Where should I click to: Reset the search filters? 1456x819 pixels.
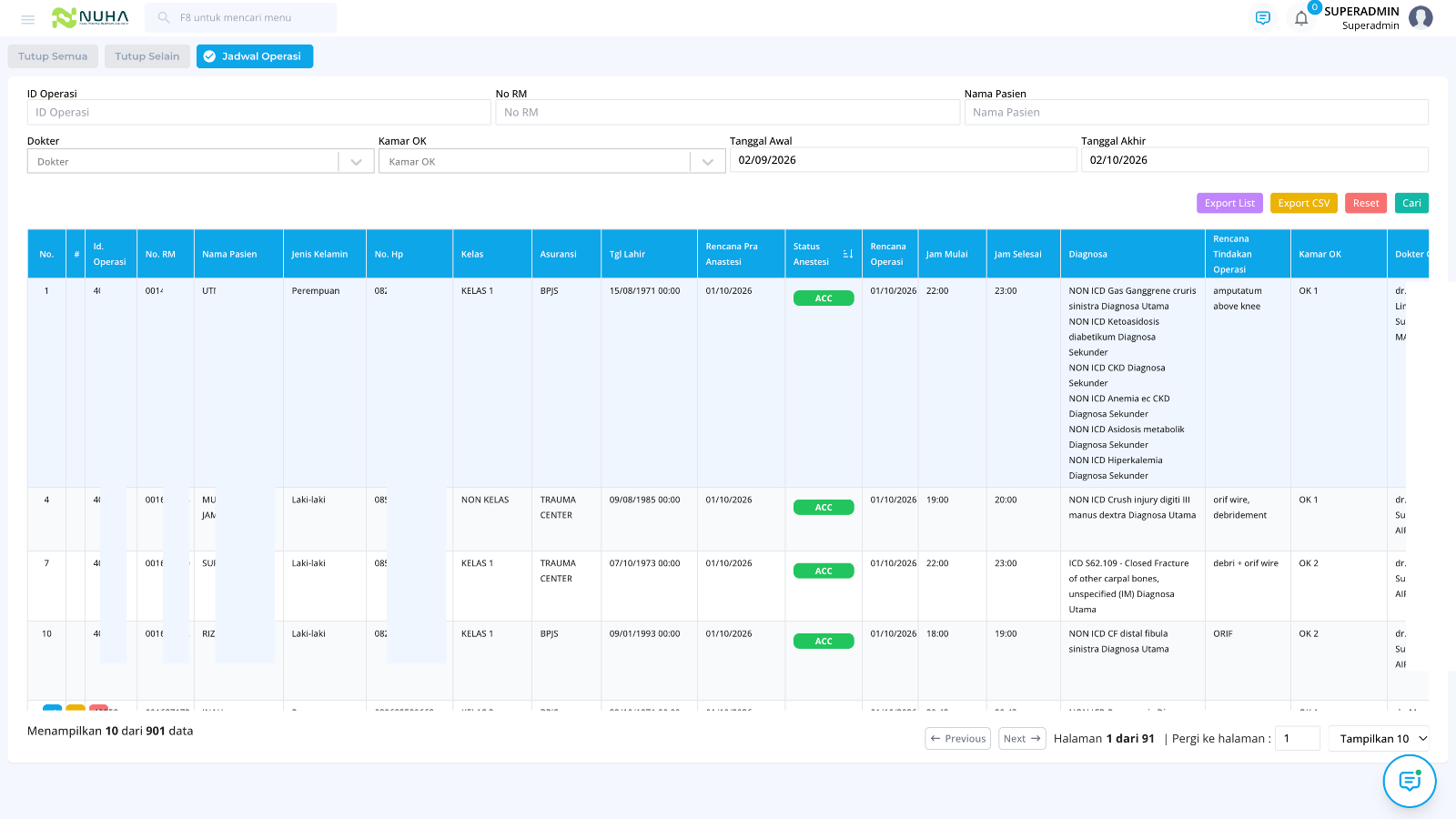coord(1366,203)
